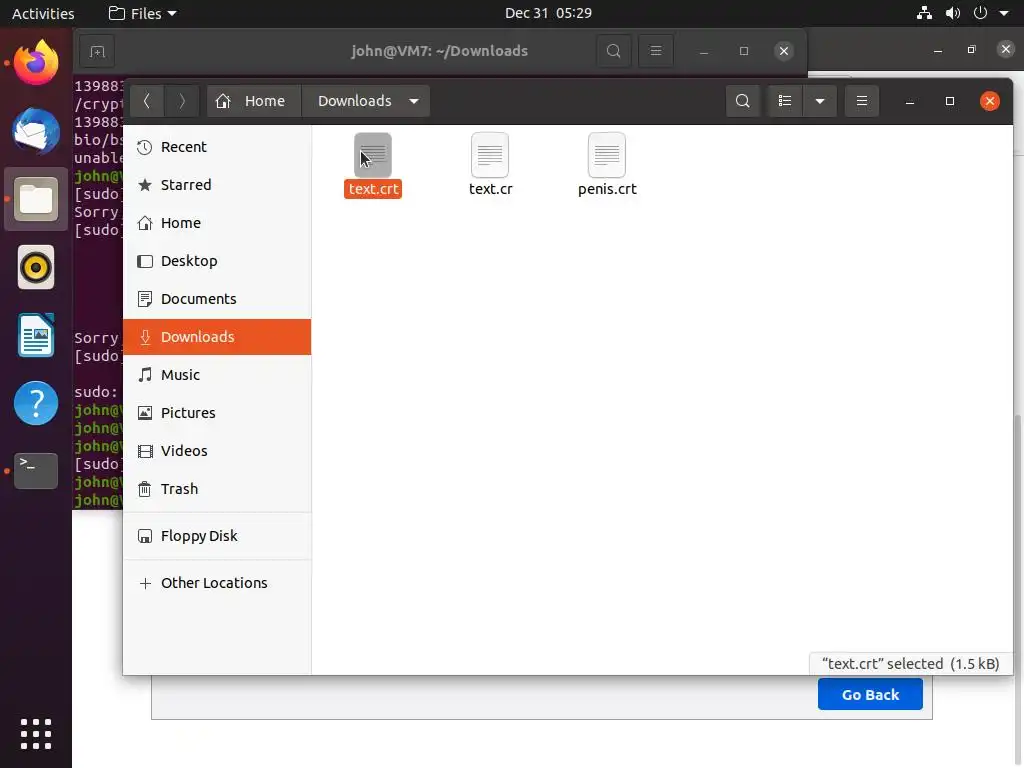Open the Files app menu in the top bar

(x=142, y=13)
